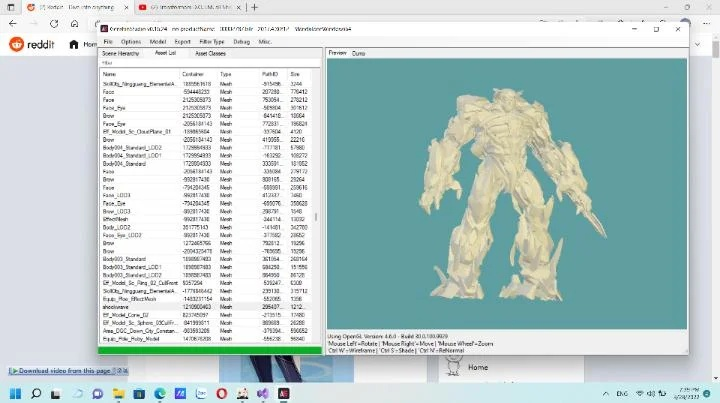Switch to the Asset List tab
Image resolution: width=720 pixels, height=403 pixels.
pos(165,53)
